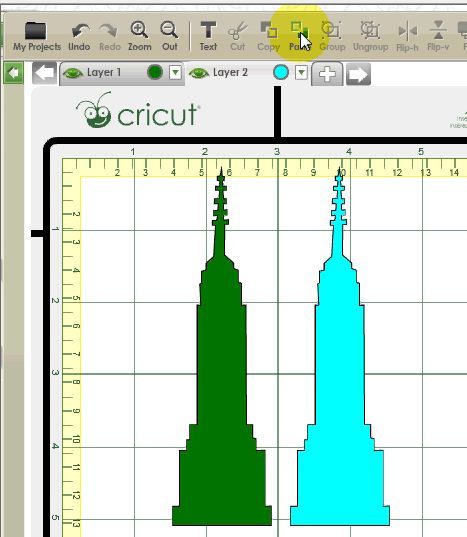Open My Projects folder
This screenshot has width=467, height=537.
pyautogui.click(x=37, y=36)
